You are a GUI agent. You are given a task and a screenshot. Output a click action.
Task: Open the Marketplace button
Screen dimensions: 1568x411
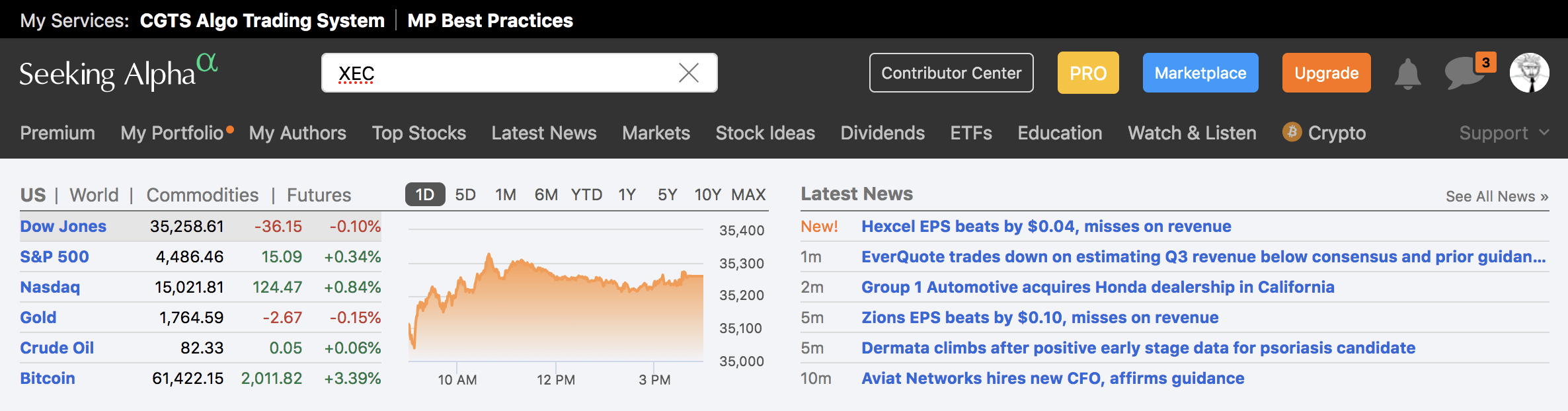tap(1200, 73)
